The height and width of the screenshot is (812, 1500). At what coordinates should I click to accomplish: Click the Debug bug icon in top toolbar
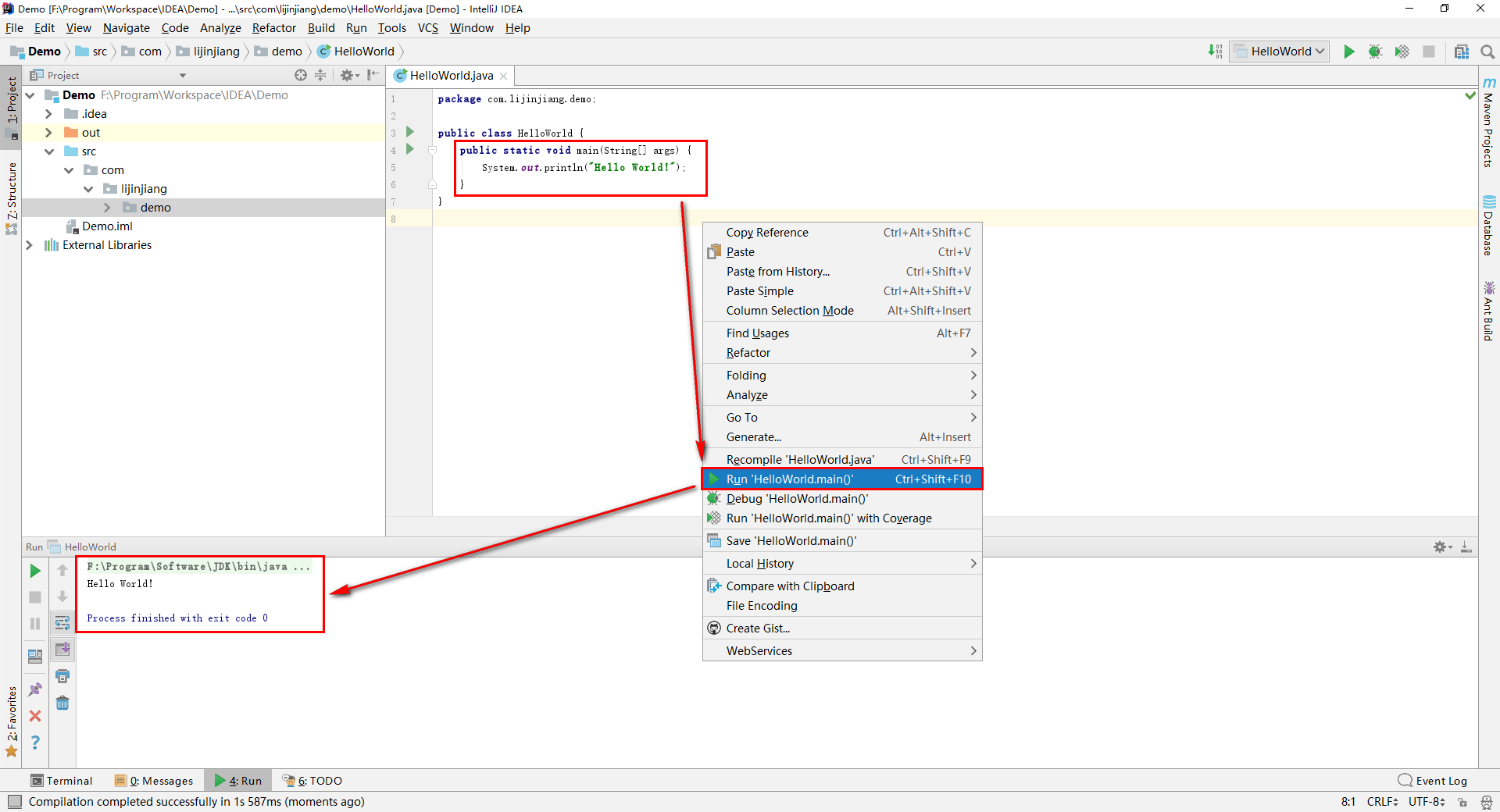(x=1376, y=52)
